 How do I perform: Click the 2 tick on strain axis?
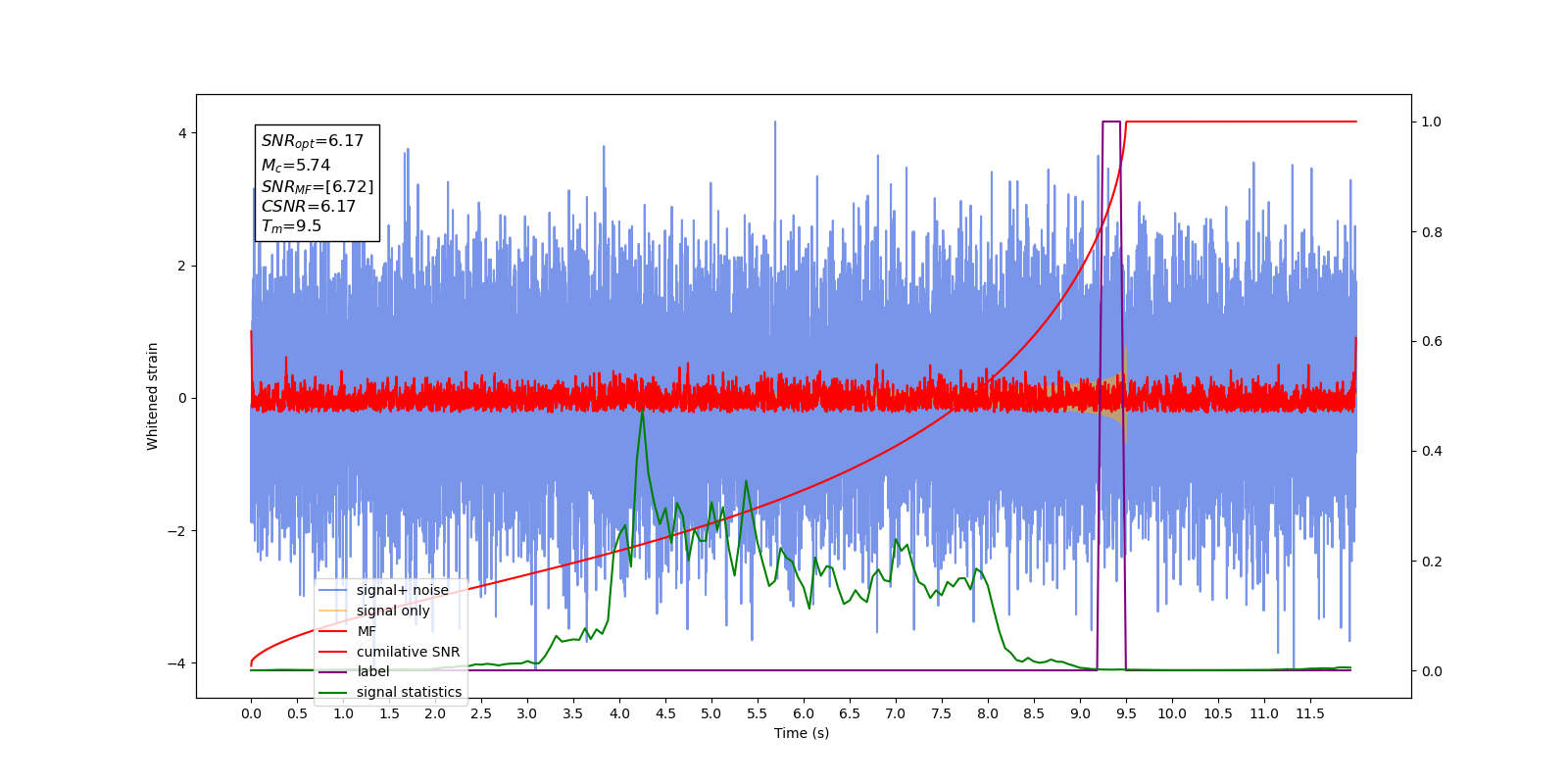181,266
